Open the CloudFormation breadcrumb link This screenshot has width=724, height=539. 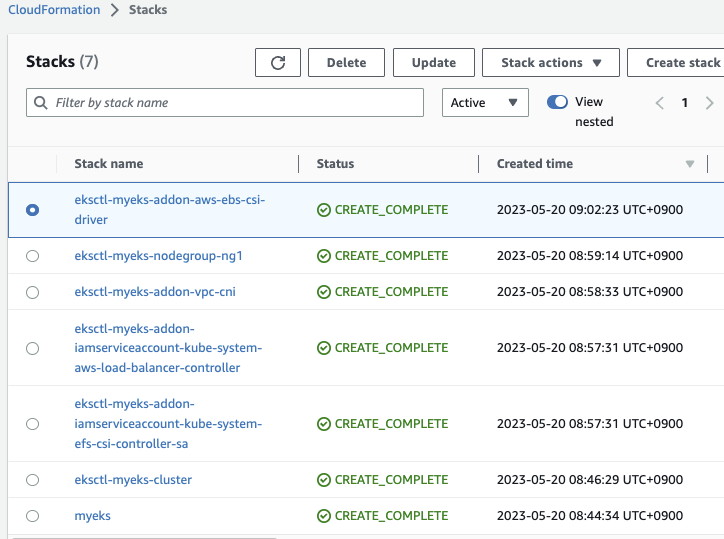click(x=54, y=10)
